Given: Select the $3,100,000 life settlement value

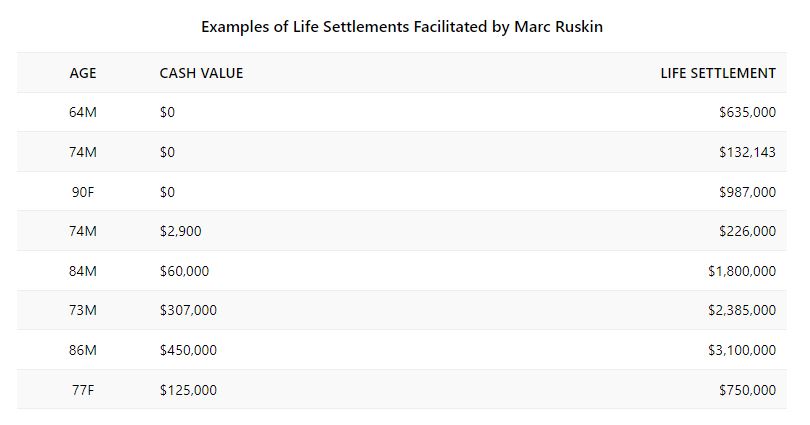Looking at the screenshot, I should (x=741, y=350).
